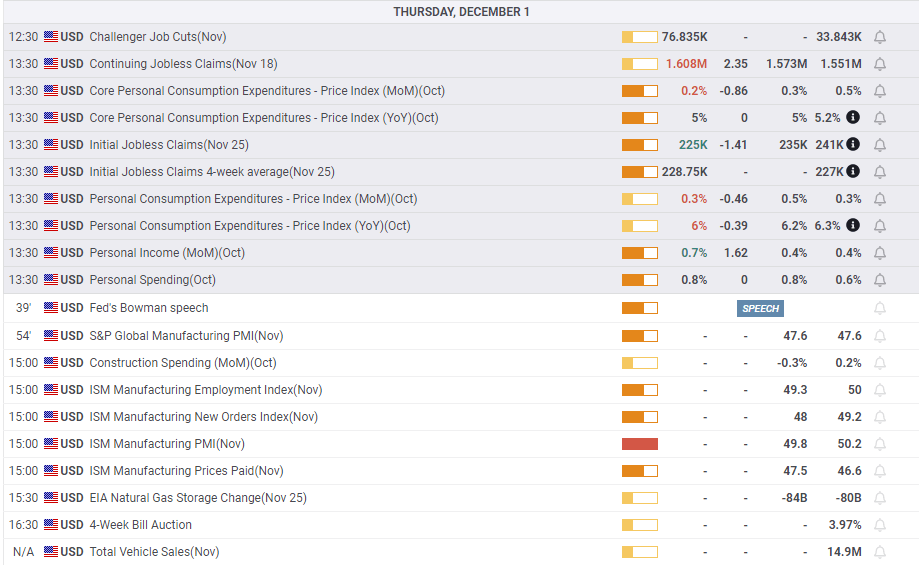This screenshot has height=565, width=919.
Task: Click the red volatility bar for ISM Manufacturing PMI
Action: coord(640,444)
